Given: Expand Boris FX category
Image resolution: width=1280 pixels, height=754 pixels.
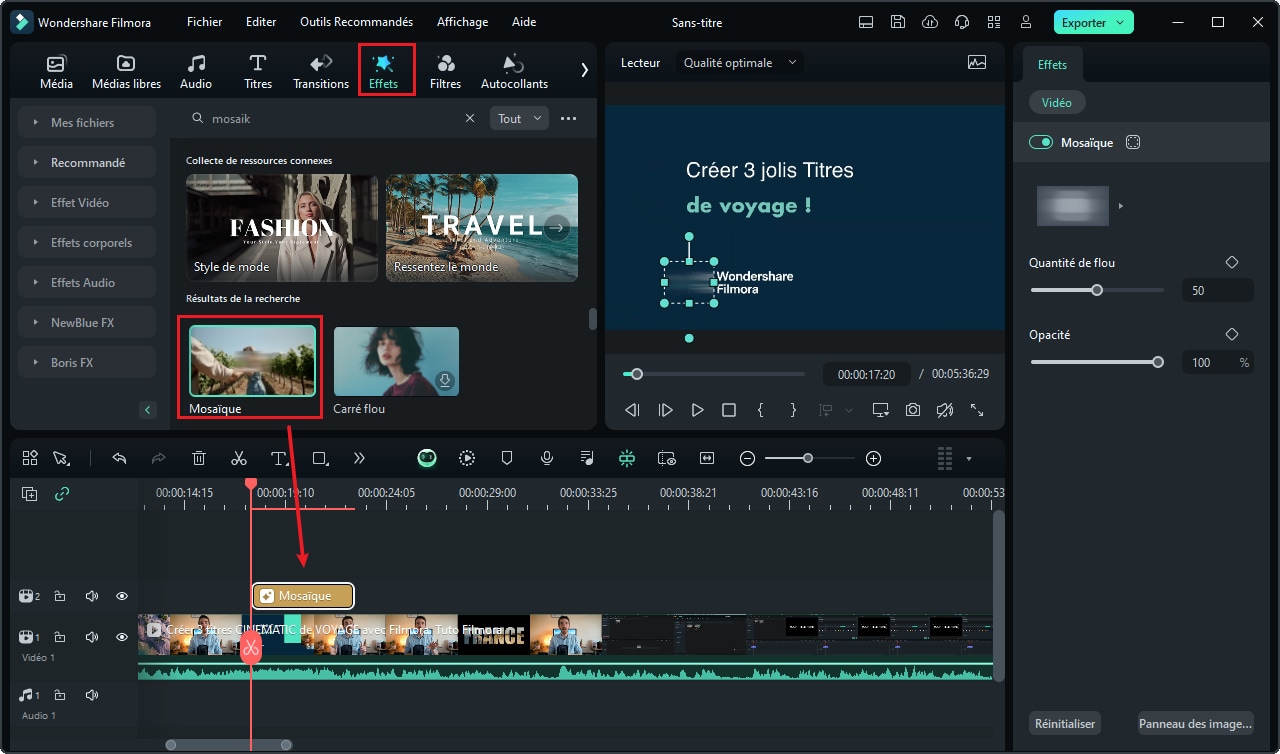Looking at the screenshot, I should (x=87, y=362).
